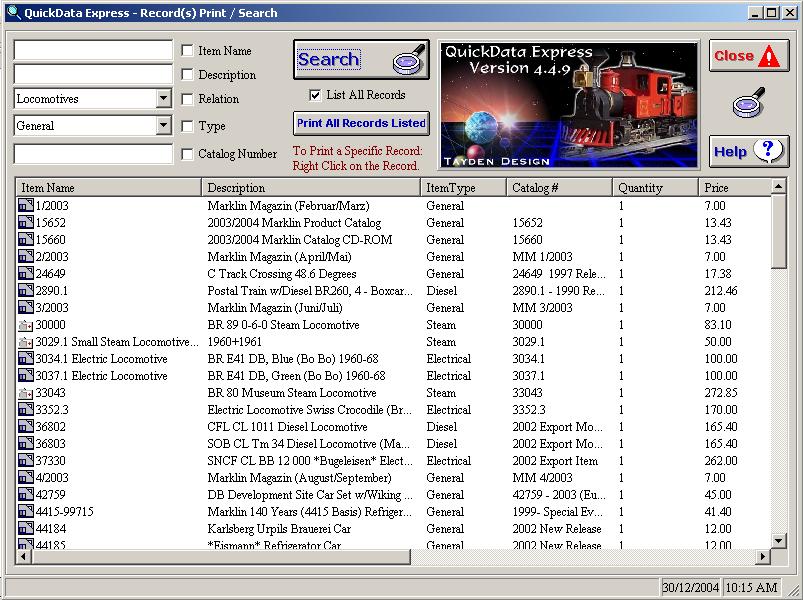This screenshot has height=600, width=803.
Task: Click the first search text input field
Action: [x=93, y=51]
